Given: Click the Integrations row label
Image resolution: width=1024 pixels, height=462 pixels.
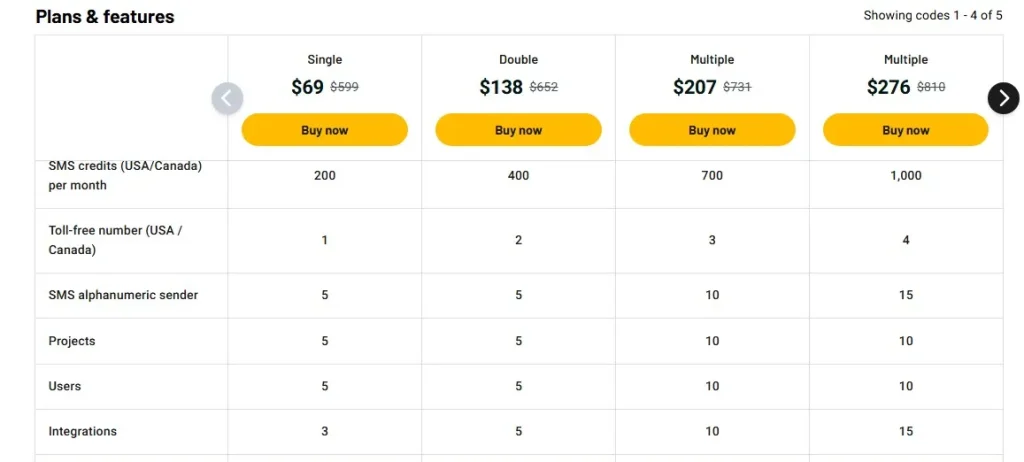Looking at the screenshot, I should pyautogui.click(x=83, y=431).
